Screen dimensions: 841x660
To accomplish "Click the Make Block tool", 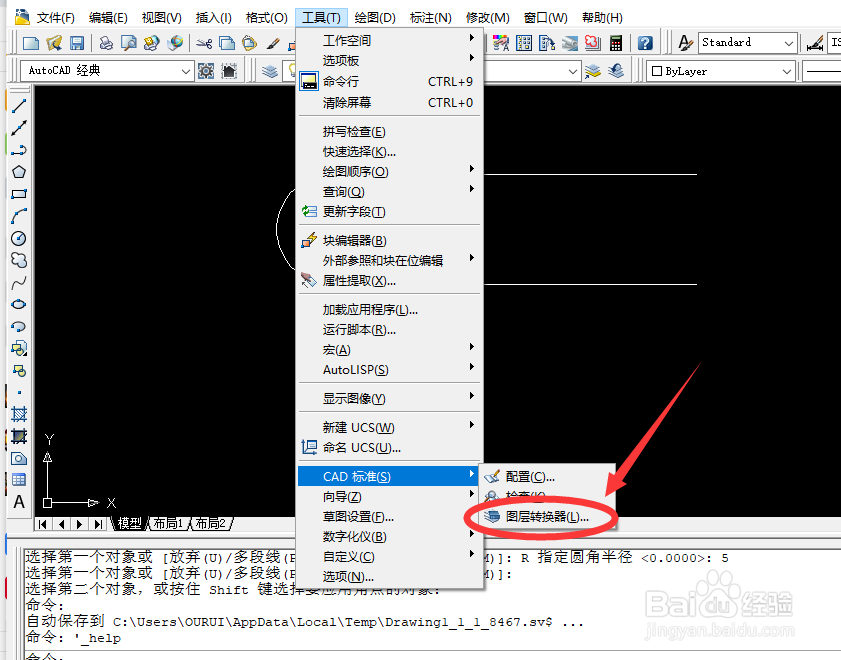I will click(x=19, y=370).
